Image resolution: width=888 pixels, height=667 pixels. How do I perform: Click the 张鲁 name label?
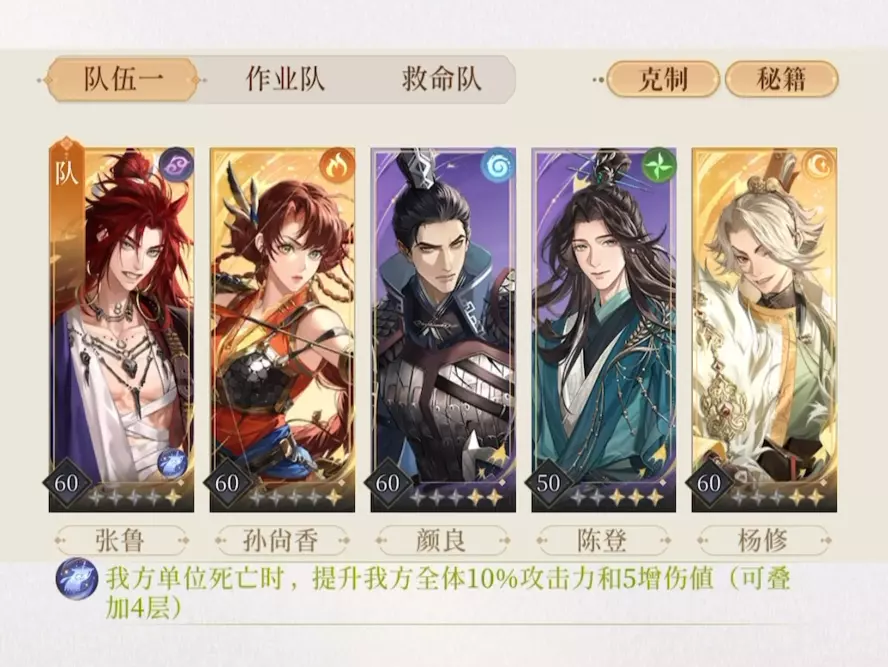point(121,541)
